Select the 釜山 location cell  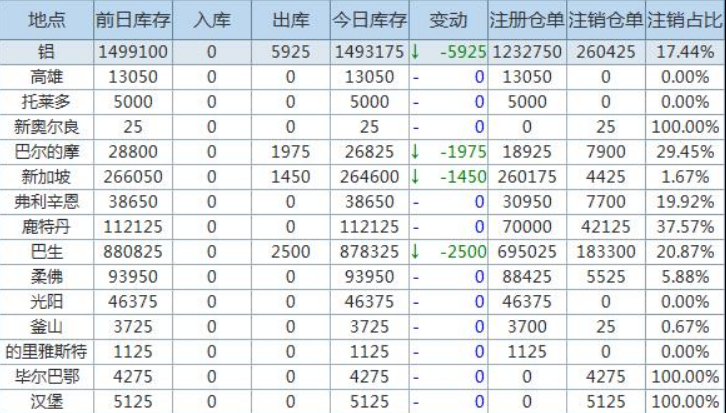46,324
